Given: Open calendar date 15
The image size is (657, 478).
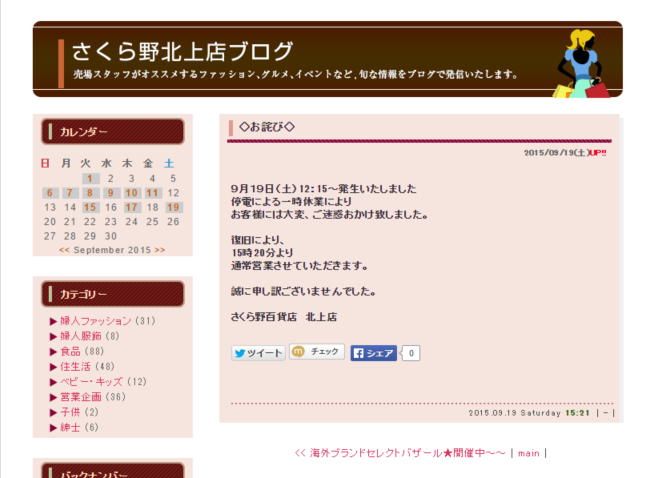Looking at the screenshot, I should pyautogui.click(x=91, y=207).
